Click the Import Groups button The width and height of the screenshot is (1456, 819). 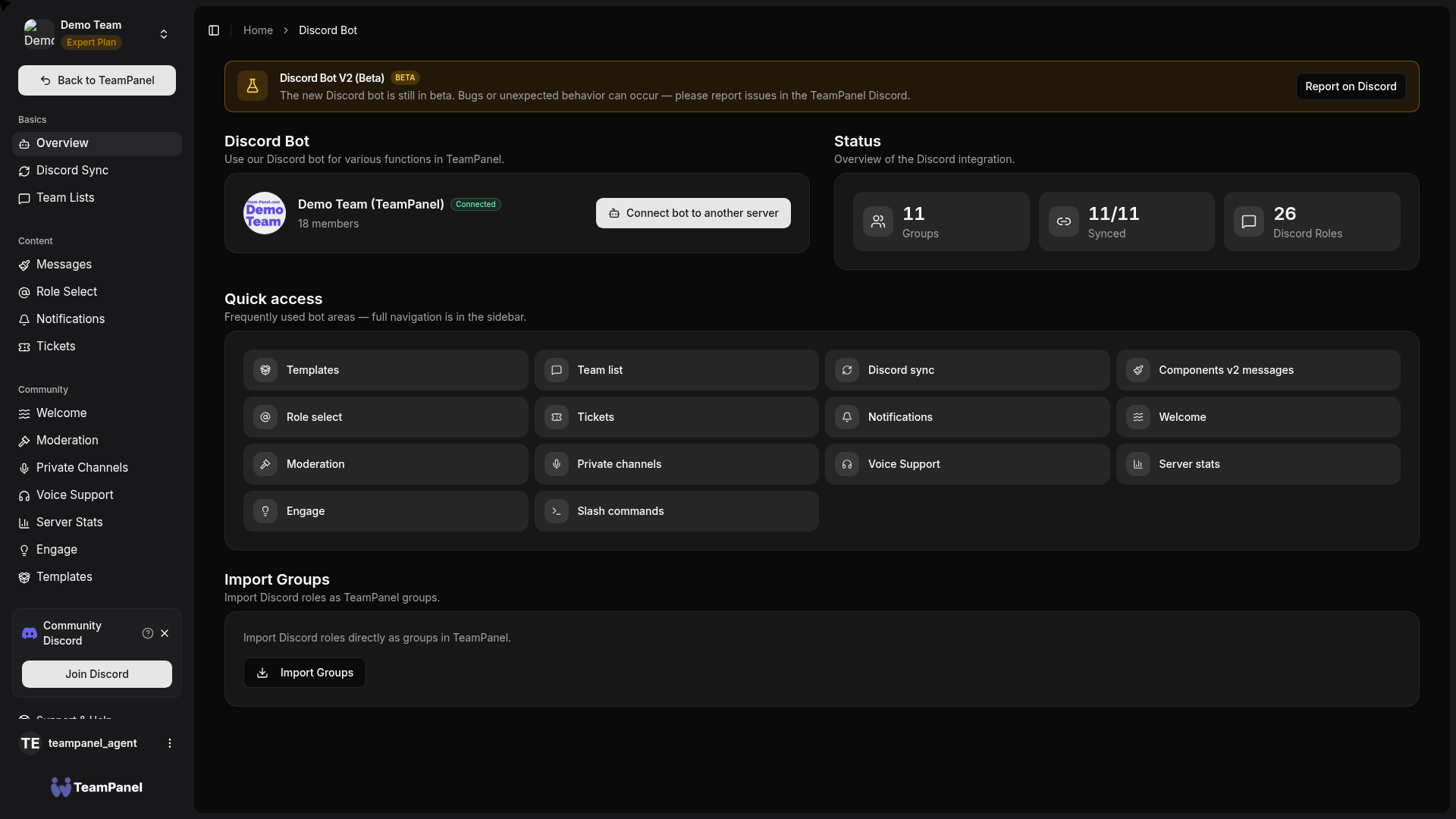click(x=305, y=673)
